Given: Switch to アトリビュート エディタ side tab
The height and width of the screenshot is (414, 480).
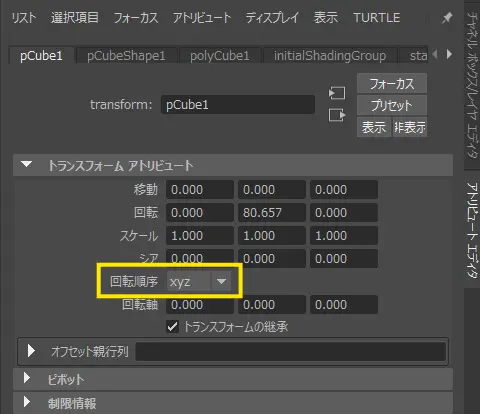Looking at the screenshot, I should click(472, 229).
